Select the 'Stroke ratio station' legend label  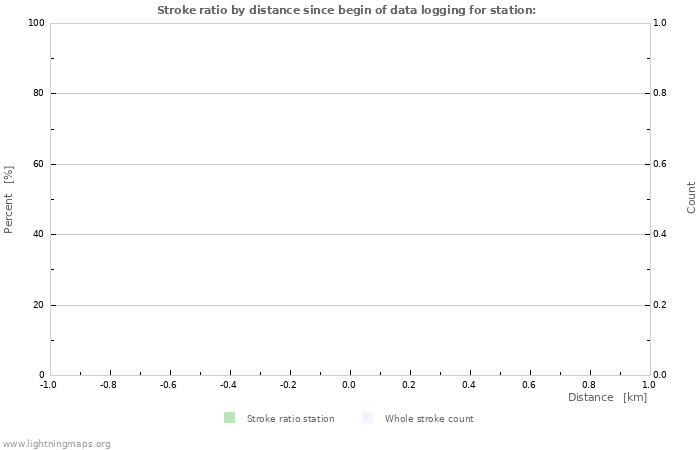[x=290, y=419]
